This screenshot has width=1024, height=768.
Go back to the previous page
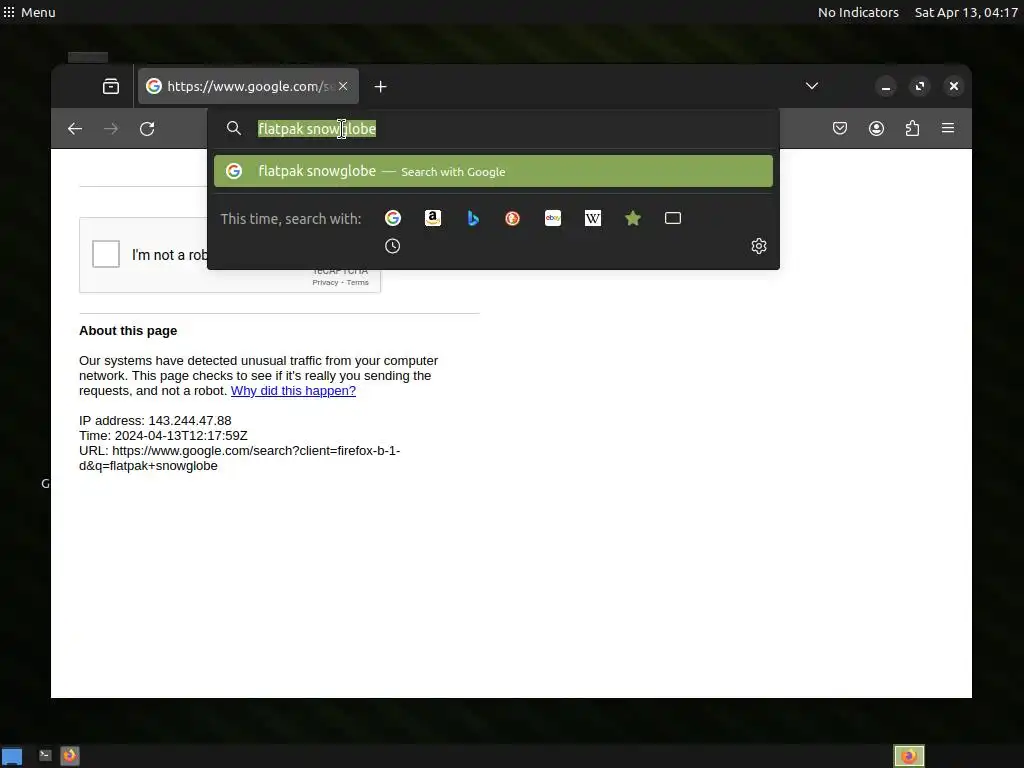[75, 129]
